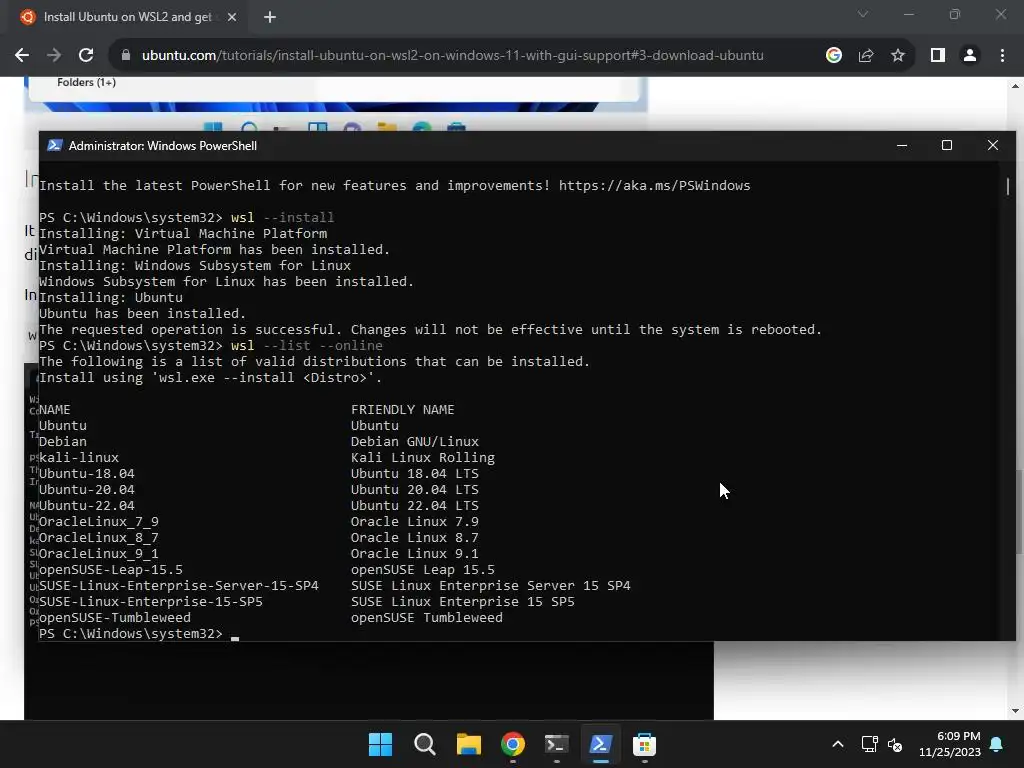Viewport: 1024px width, 768px height.
Task: Show hidden system tray icons
Action: pyautogui.click(x=838, y=744)
